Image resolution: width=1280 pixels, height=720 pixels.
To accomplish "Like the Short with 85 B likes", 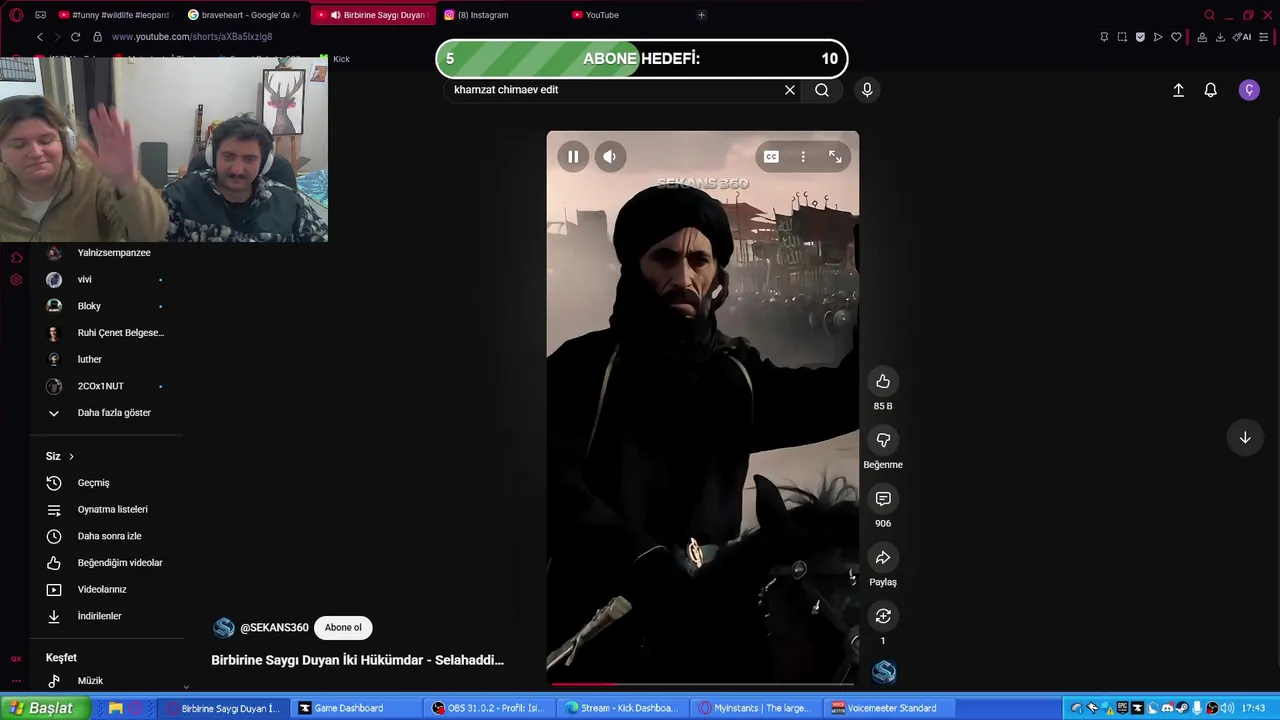I will pos(883,381).
